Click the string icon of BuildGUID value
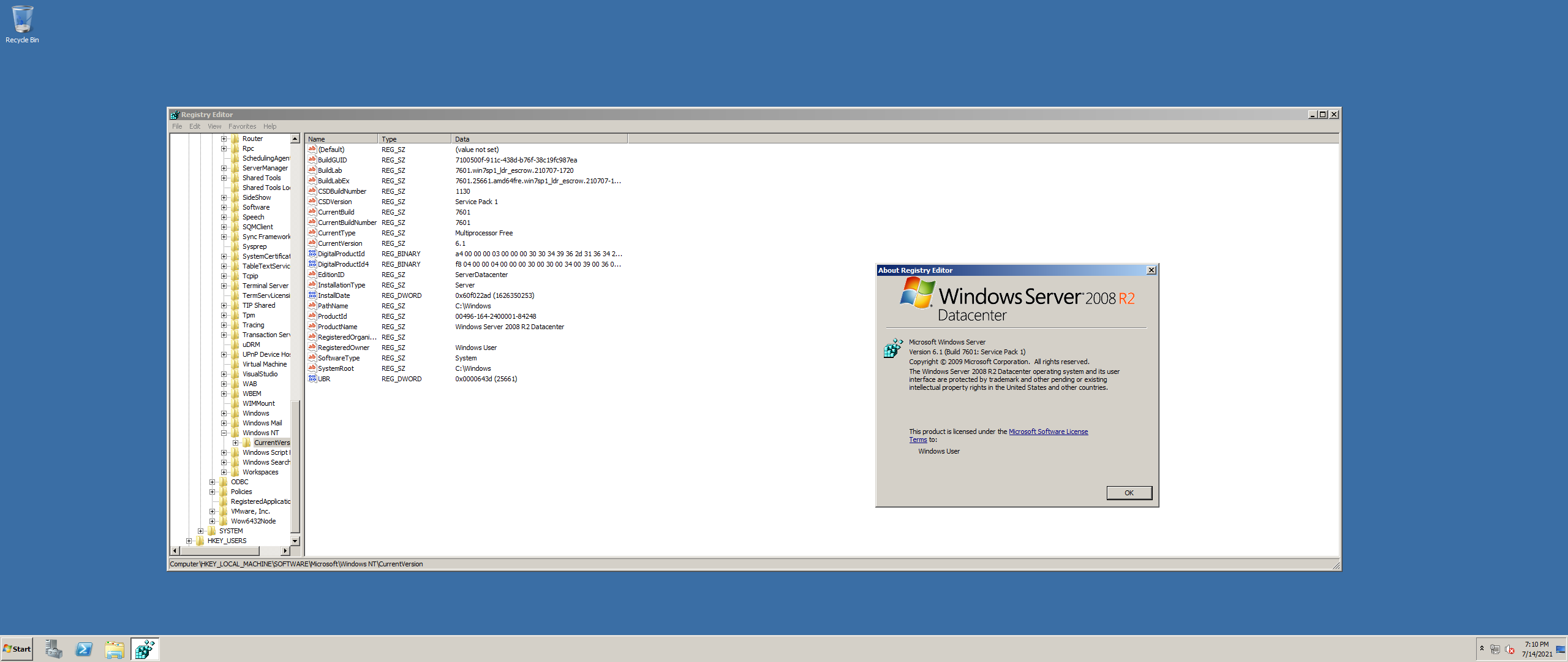1568x662 pixels. 312,160
